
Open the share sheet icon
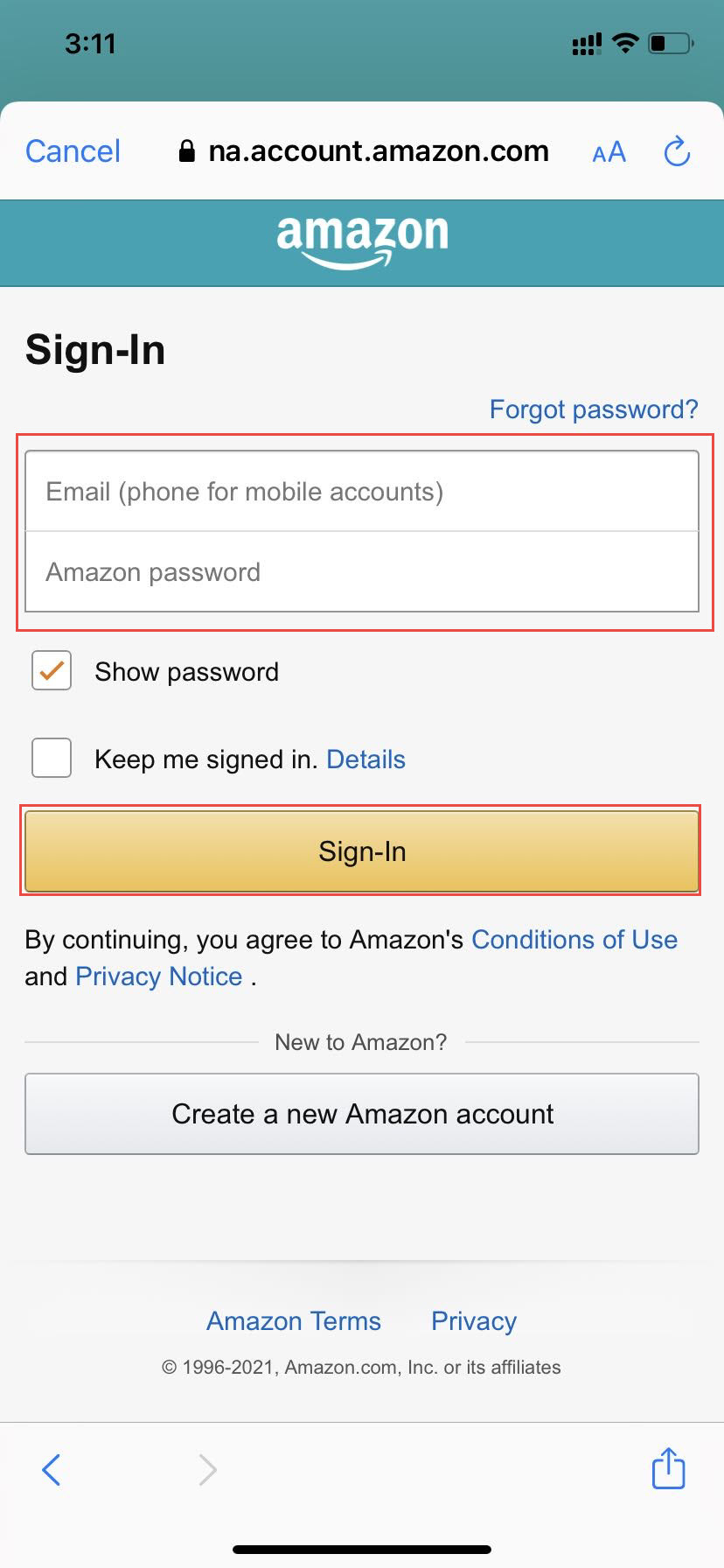669,1467
